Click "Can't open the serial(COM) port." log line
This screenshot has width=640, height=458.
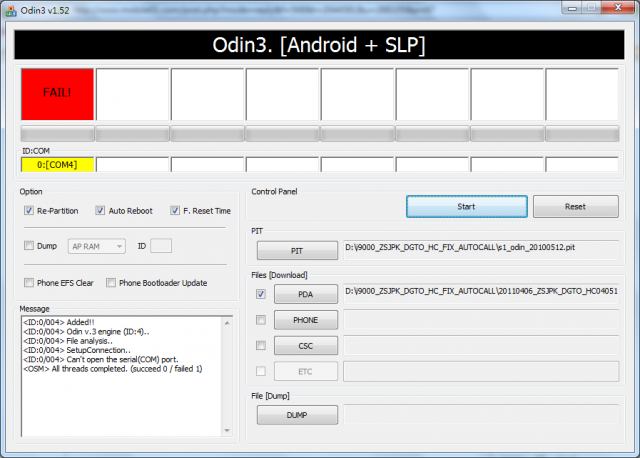(x=101, y=359)
